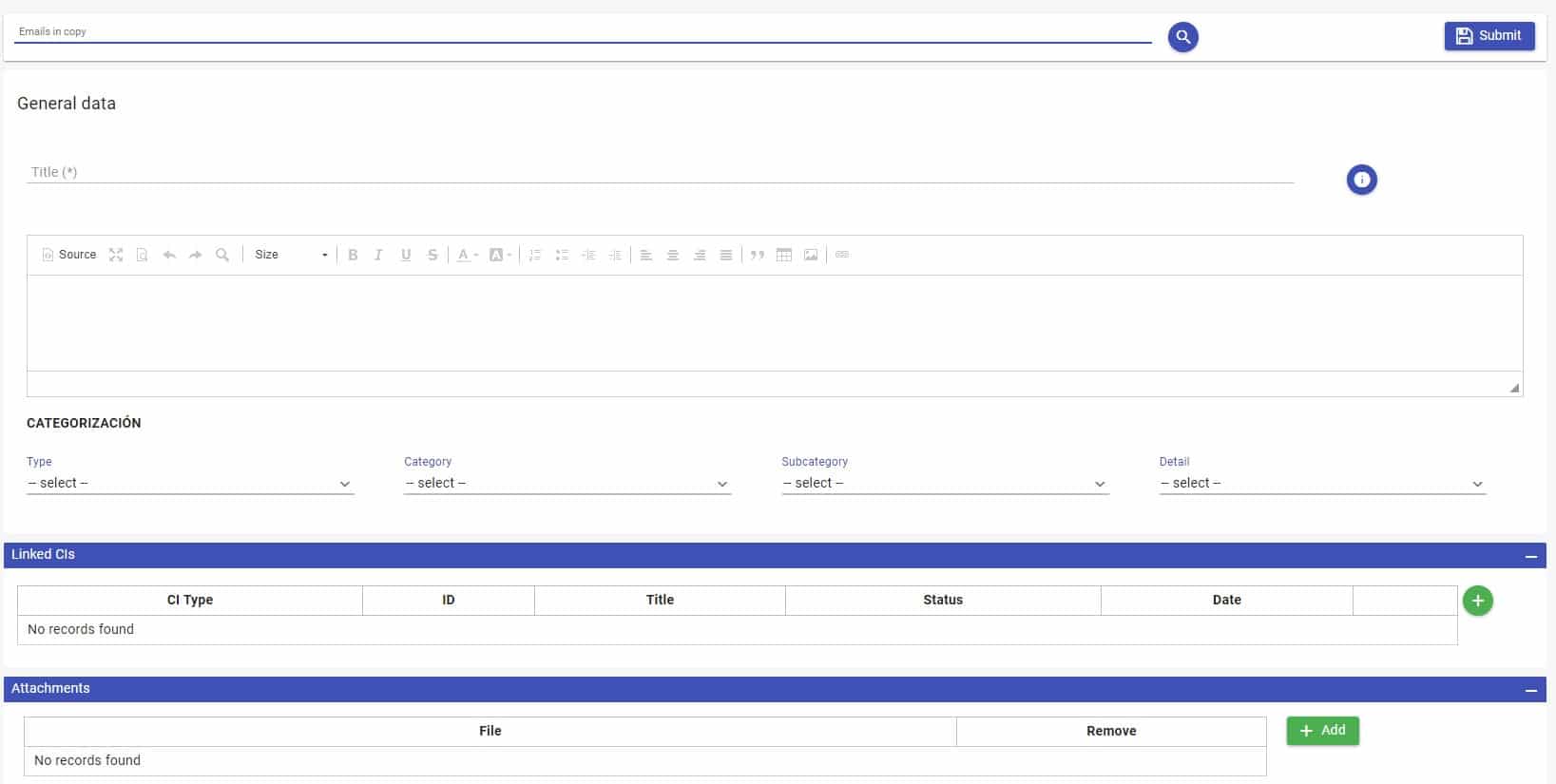Focus the Title input field
Viewport: 1556px width, 784px height.
tap(660, 172)
